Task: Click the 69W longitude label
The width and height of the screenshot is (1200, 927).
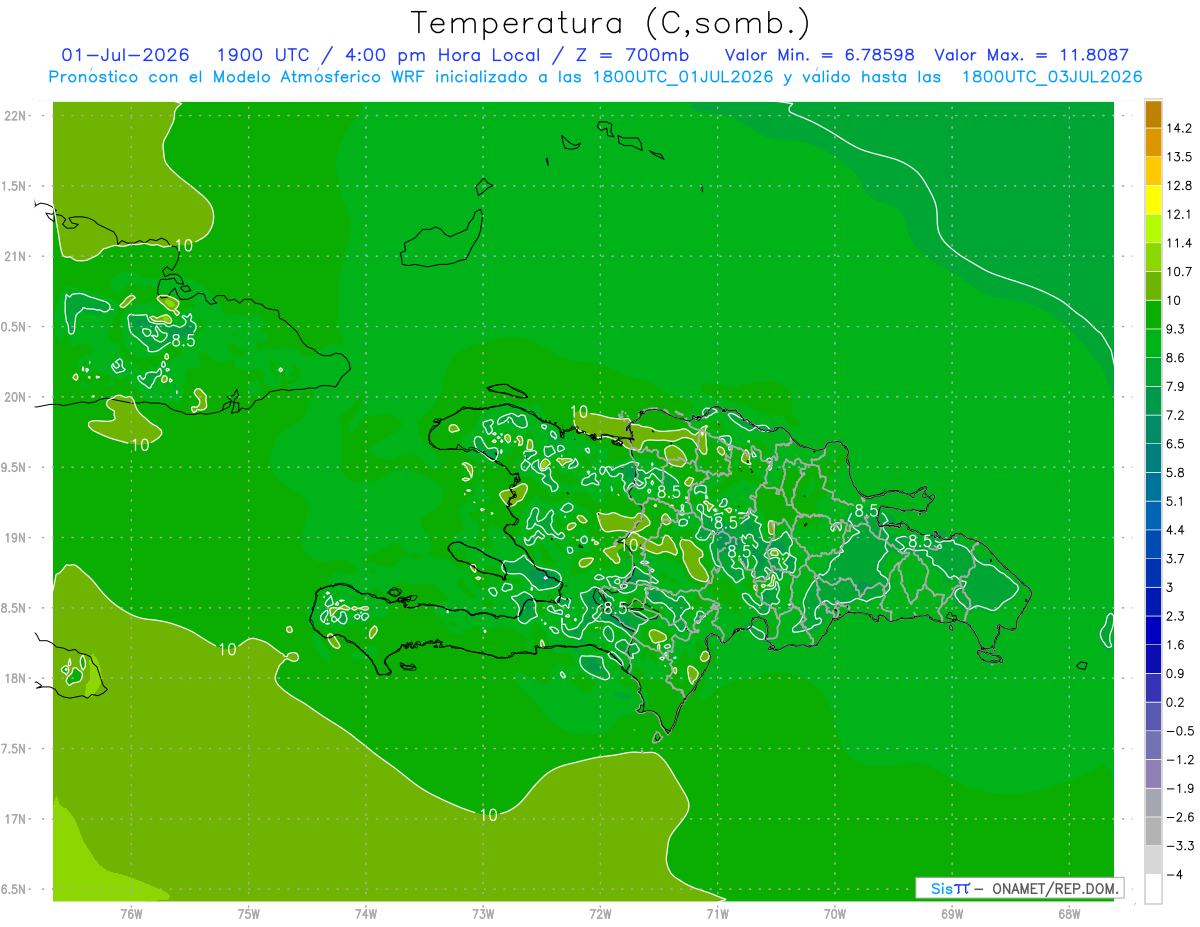Action: pos(951,913)
